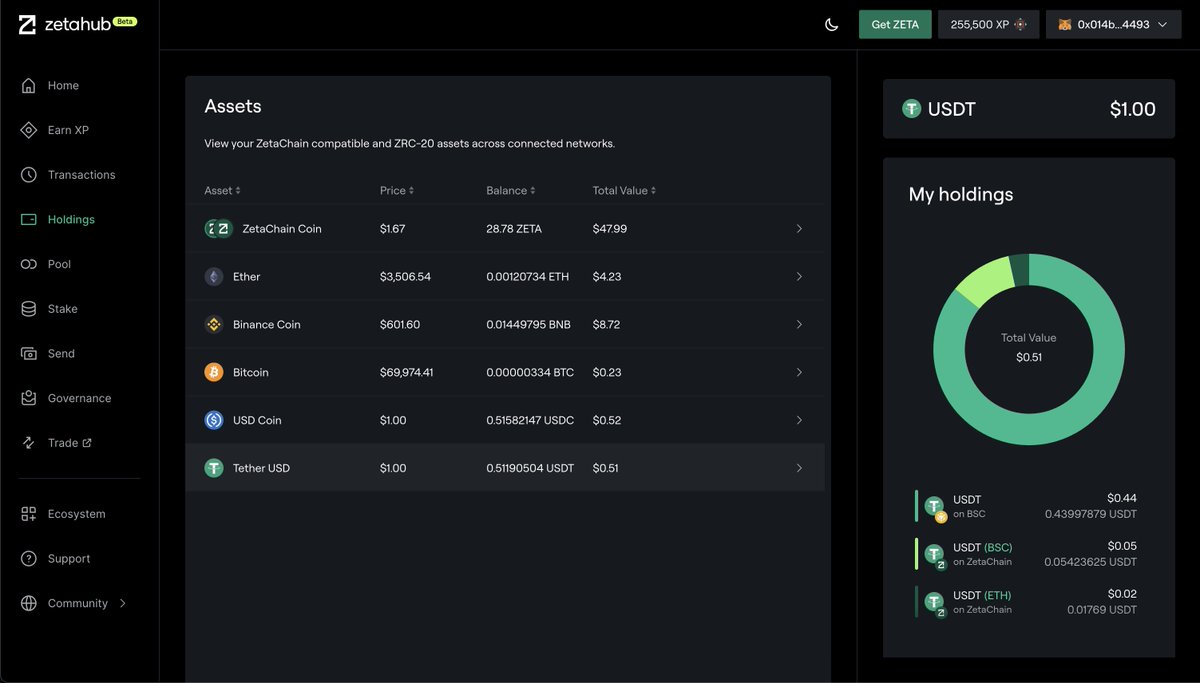Open Transactions page
The height and width of the screenshot is (683, 1200).
(x=82, y=175)
